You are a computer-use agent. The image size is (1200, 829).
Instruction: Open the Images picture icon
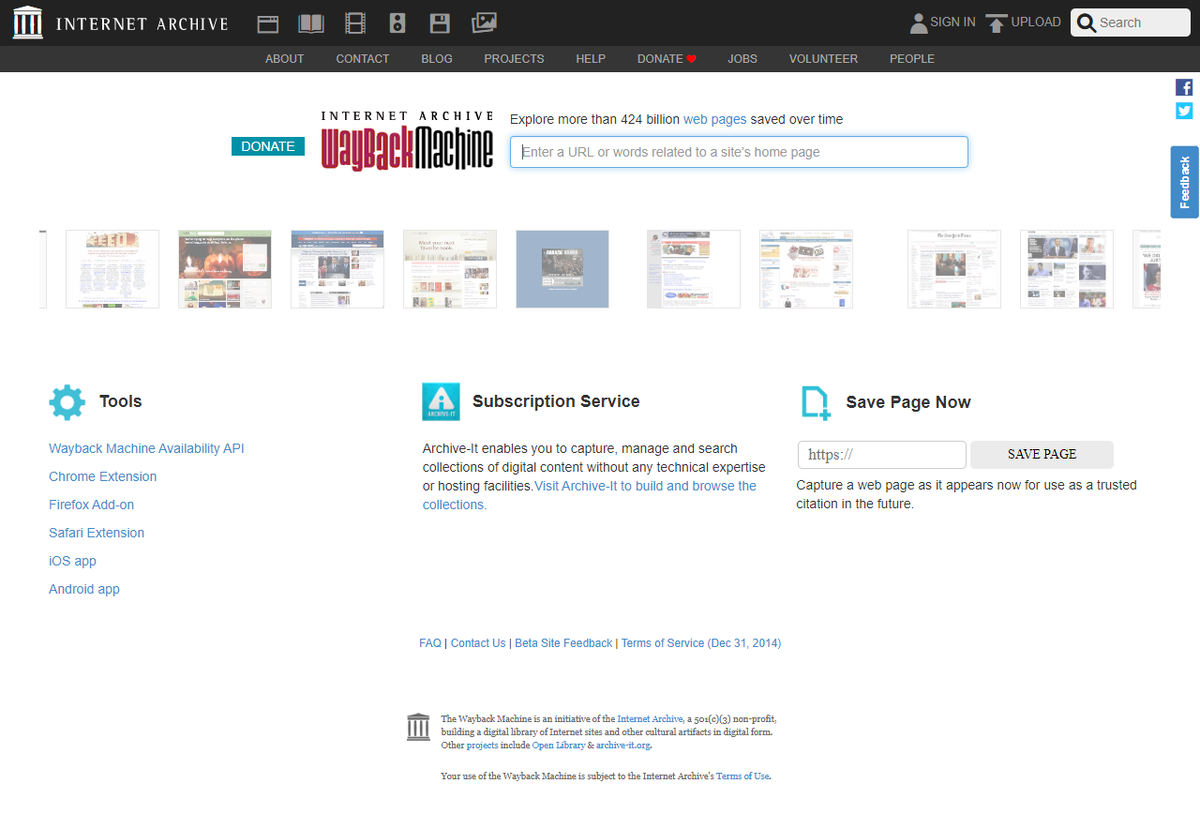tap(484, 22)
